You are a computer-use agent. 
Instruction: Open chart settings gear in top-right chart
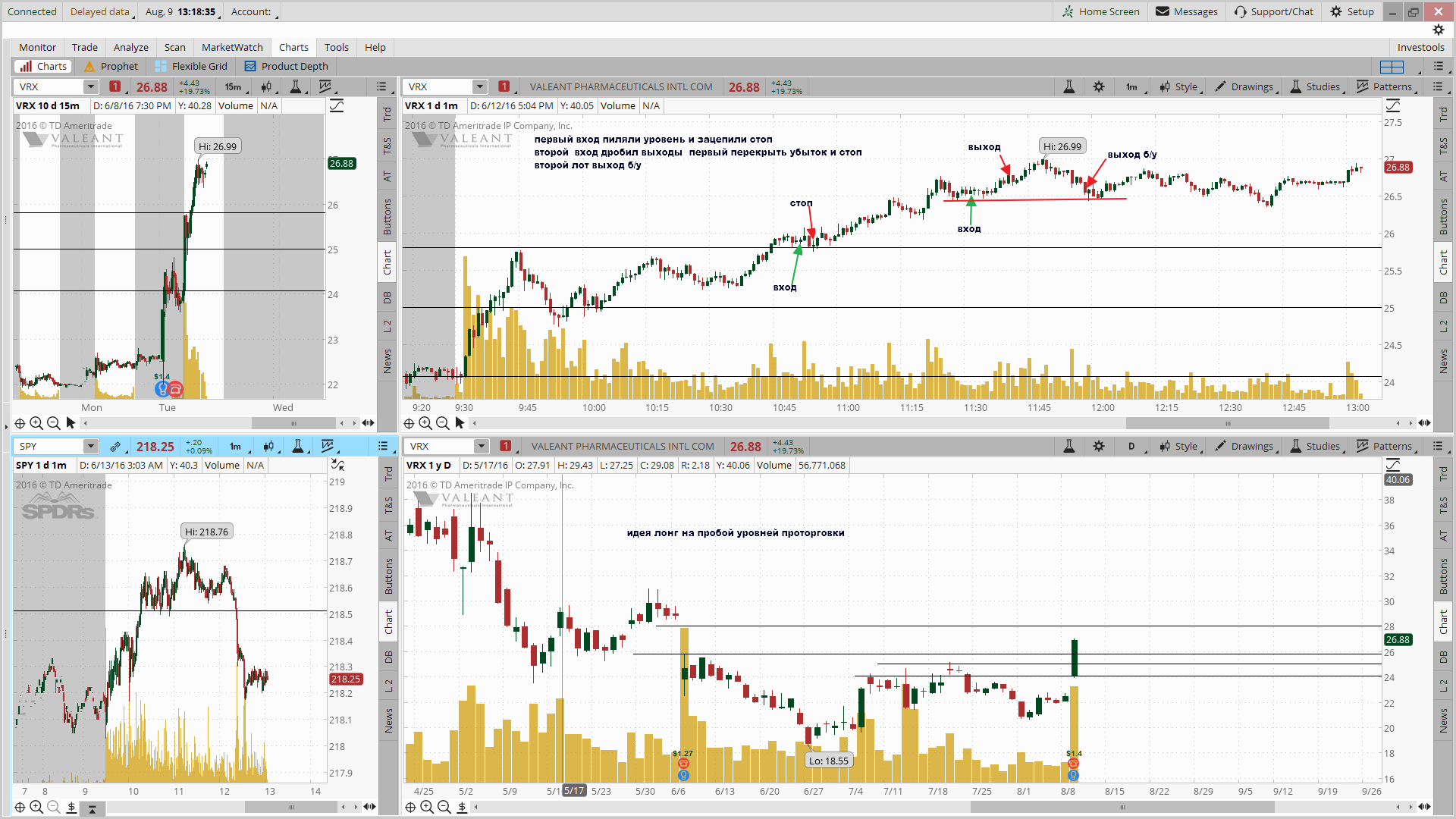(x=1099, y=86)
